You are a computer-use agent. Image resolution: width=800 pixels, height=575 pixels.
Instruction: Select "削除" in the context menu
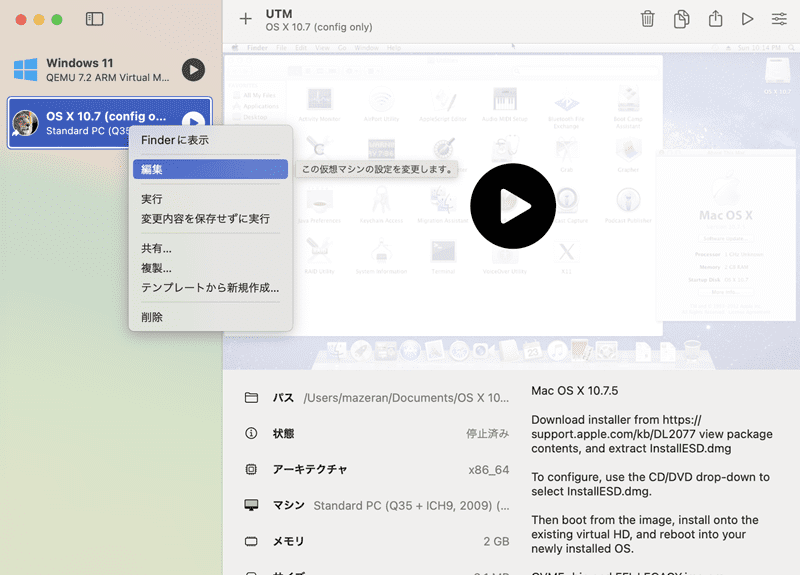tap(210, 317)
